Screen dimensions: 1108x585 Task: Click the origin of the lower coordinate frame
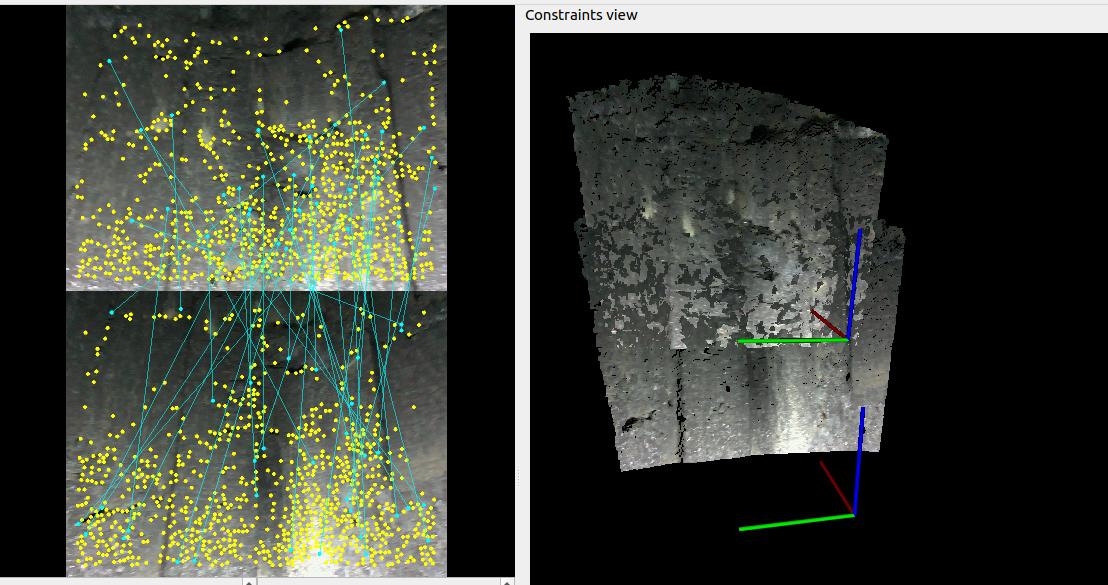click(x=854, y=515)
